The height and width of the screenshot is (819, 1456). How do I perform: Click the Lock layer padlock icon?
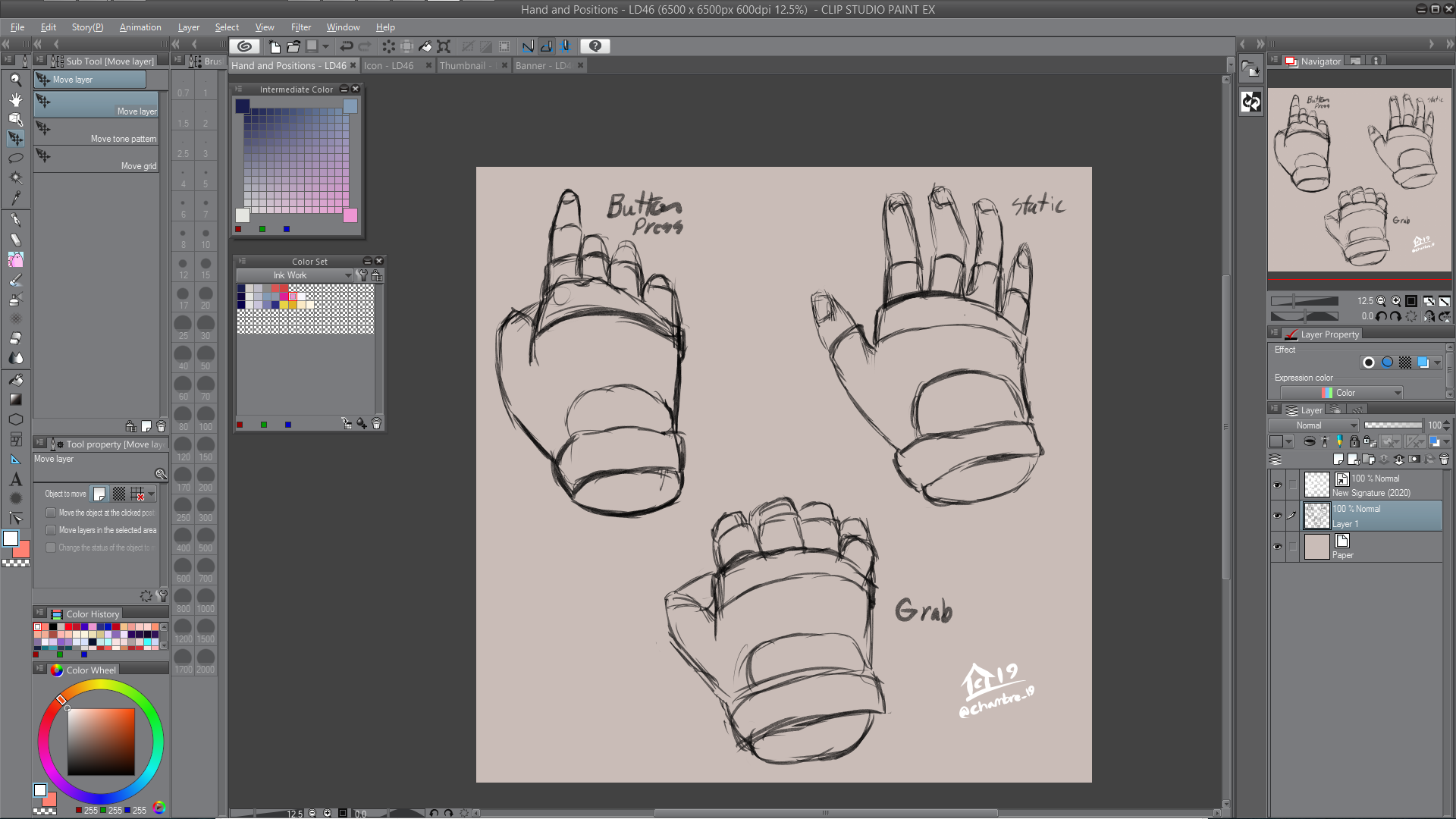pyautogui.click(x=1354, y=441)
